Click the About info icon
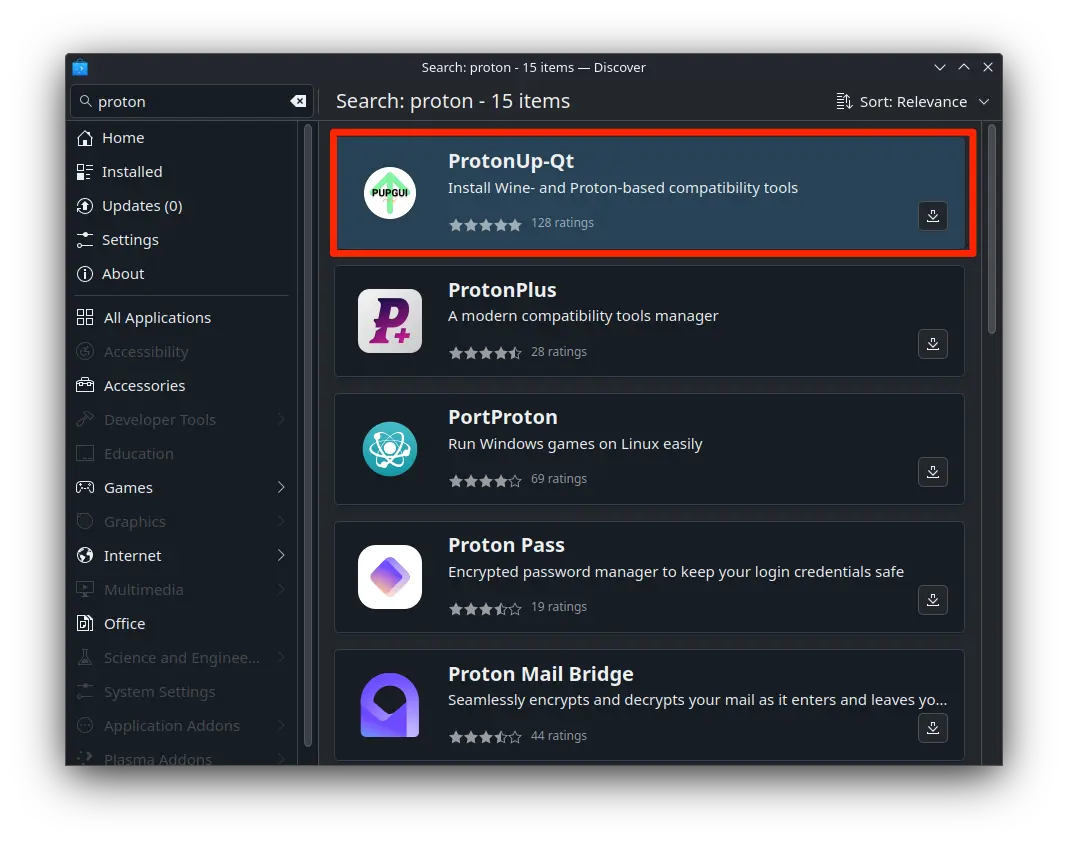Viewport: 1068px width, 843px height. point(85,274)
